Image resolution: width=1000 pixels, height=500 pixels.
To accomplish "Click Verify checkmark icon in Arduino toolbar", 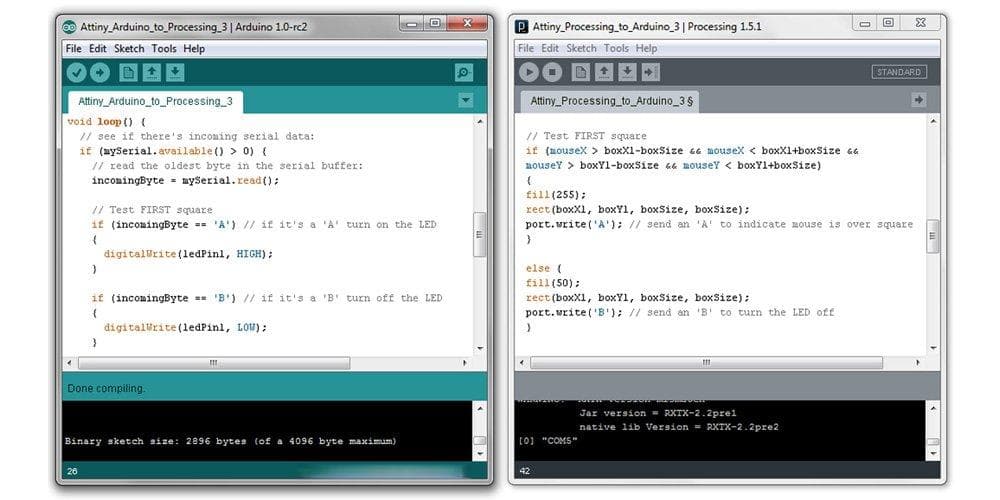I will (77, 73).
